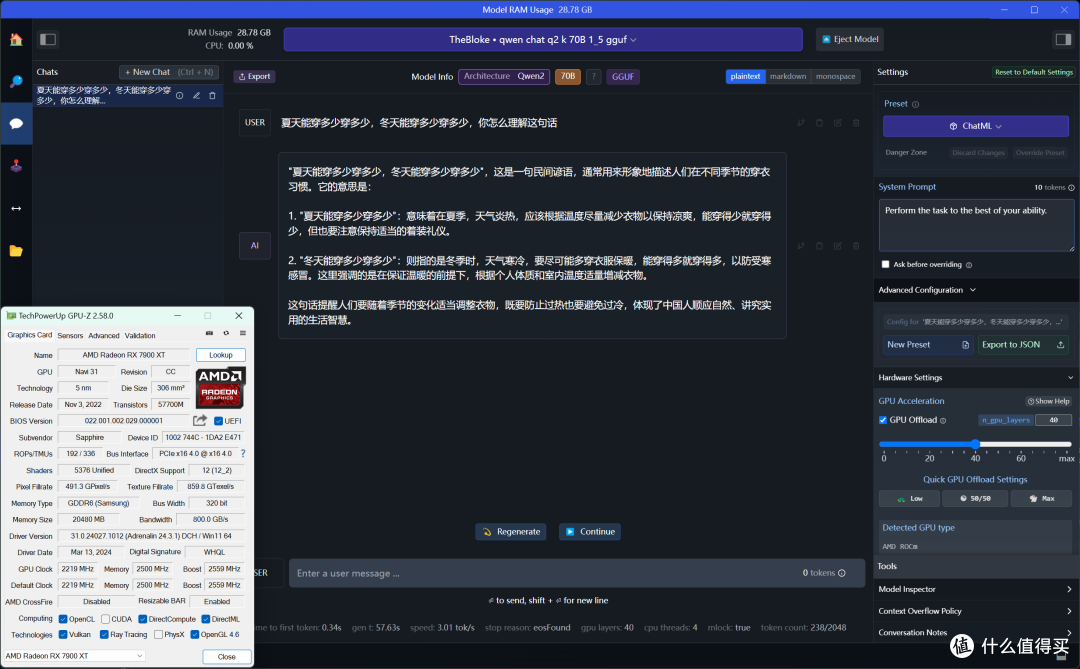Edit the AI response icon
This screenshot has height=669, width=1080.
coord(838,245)
